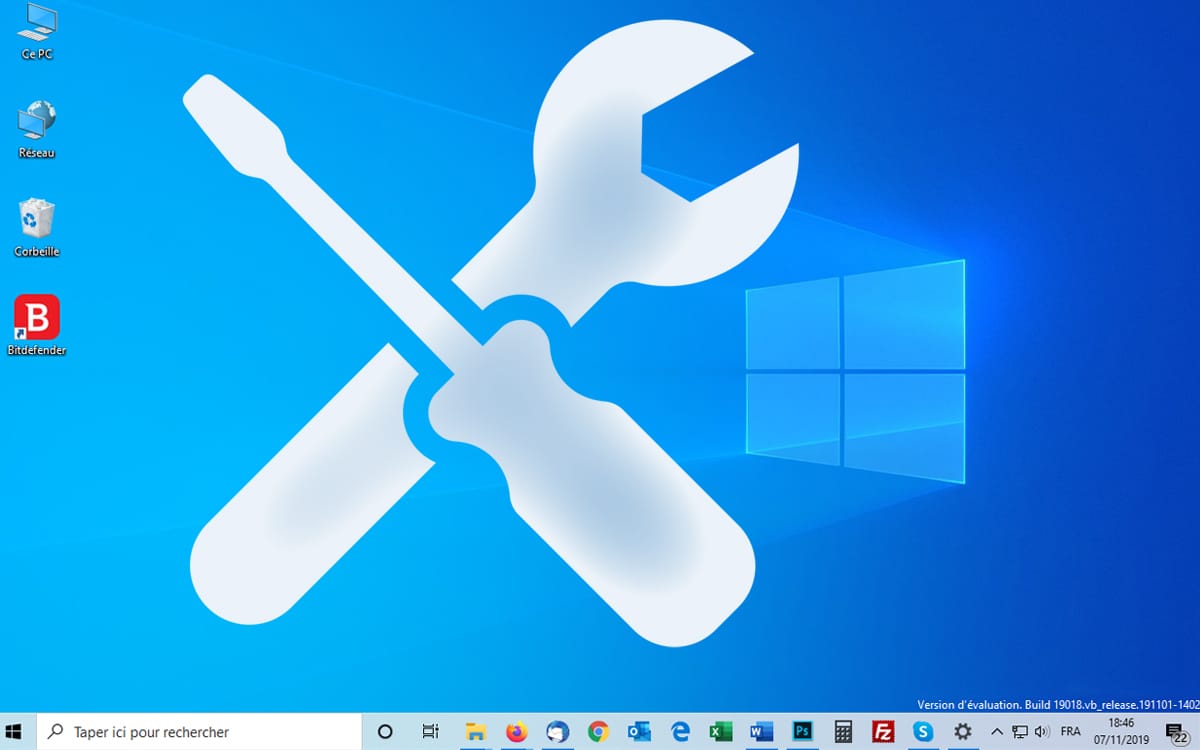Screen dimensions: 1200x750
Task: Open Skype from the taskbar
Action: click(923, 732)
